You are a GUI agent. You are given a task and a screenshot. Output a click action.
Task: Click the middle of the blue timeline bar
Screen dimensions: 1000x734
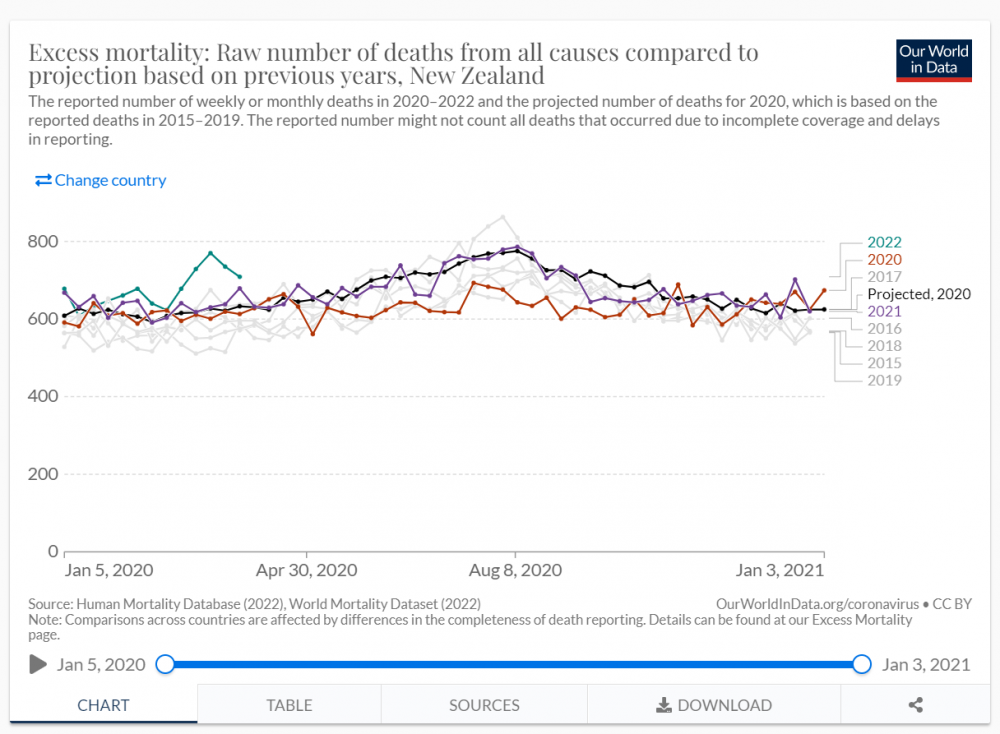(x=513, y=664)
